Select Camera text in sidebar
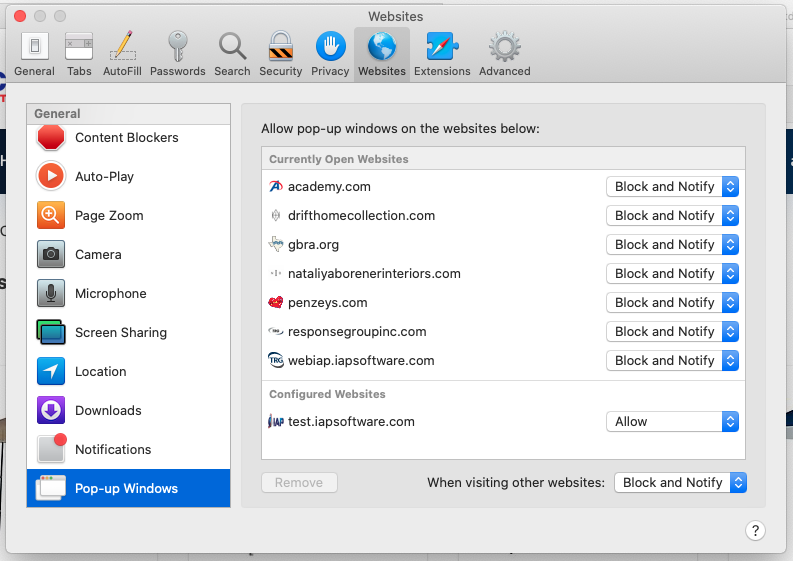 (98, 254)
